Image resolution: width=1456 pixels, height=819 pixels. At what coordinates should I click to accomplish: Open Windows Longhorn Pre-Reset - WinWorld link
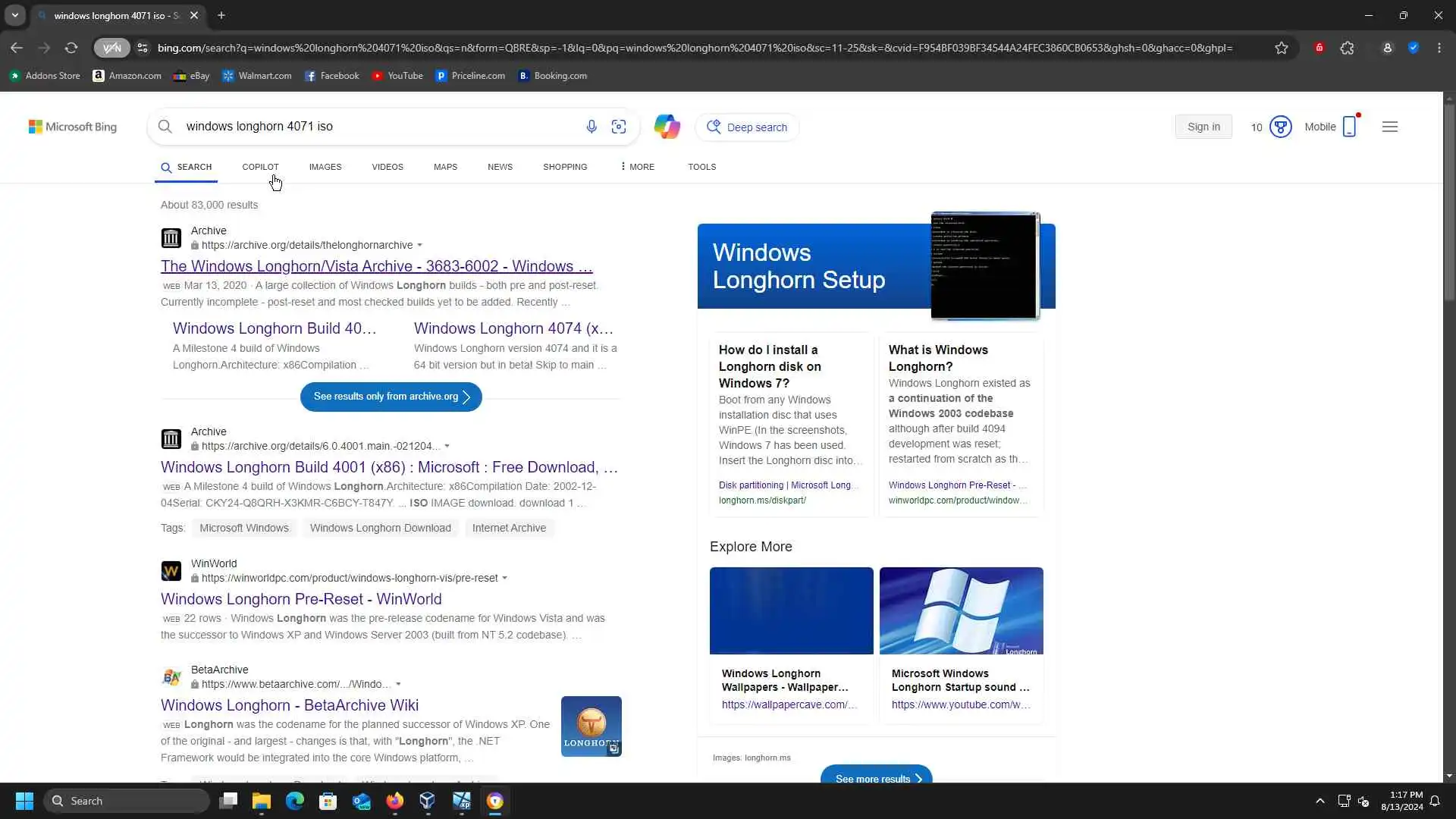pos(300,599)
